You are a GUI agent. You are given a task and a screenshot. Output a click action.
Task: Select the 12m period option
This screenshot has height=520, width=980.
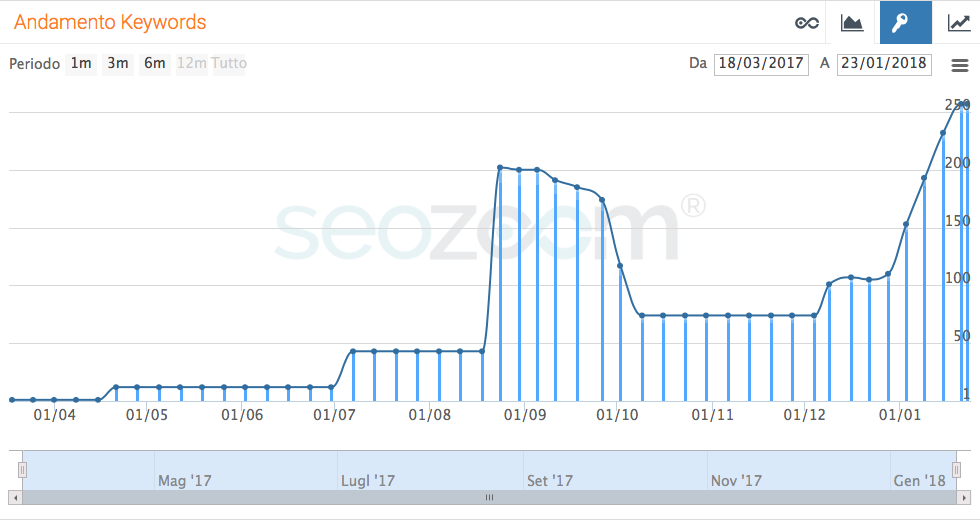coord(191,64)
